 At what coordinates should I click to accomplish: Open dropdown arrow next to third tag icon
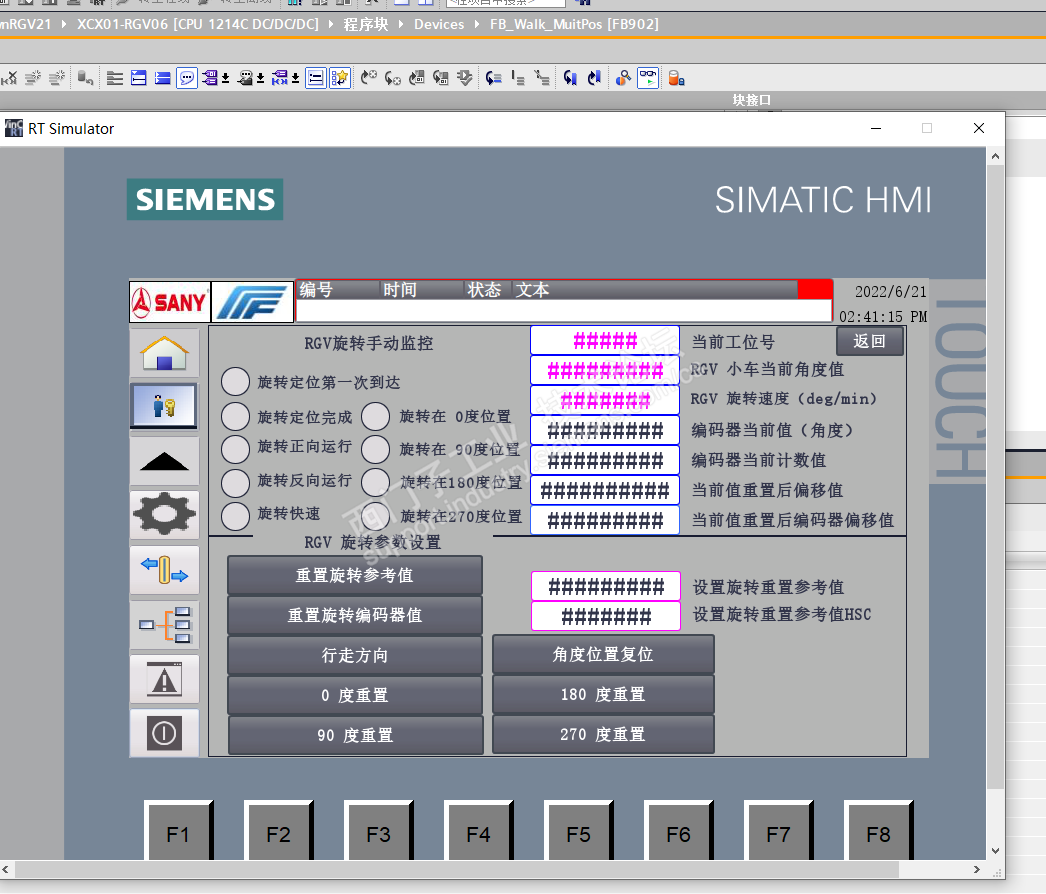coord(296,79)
